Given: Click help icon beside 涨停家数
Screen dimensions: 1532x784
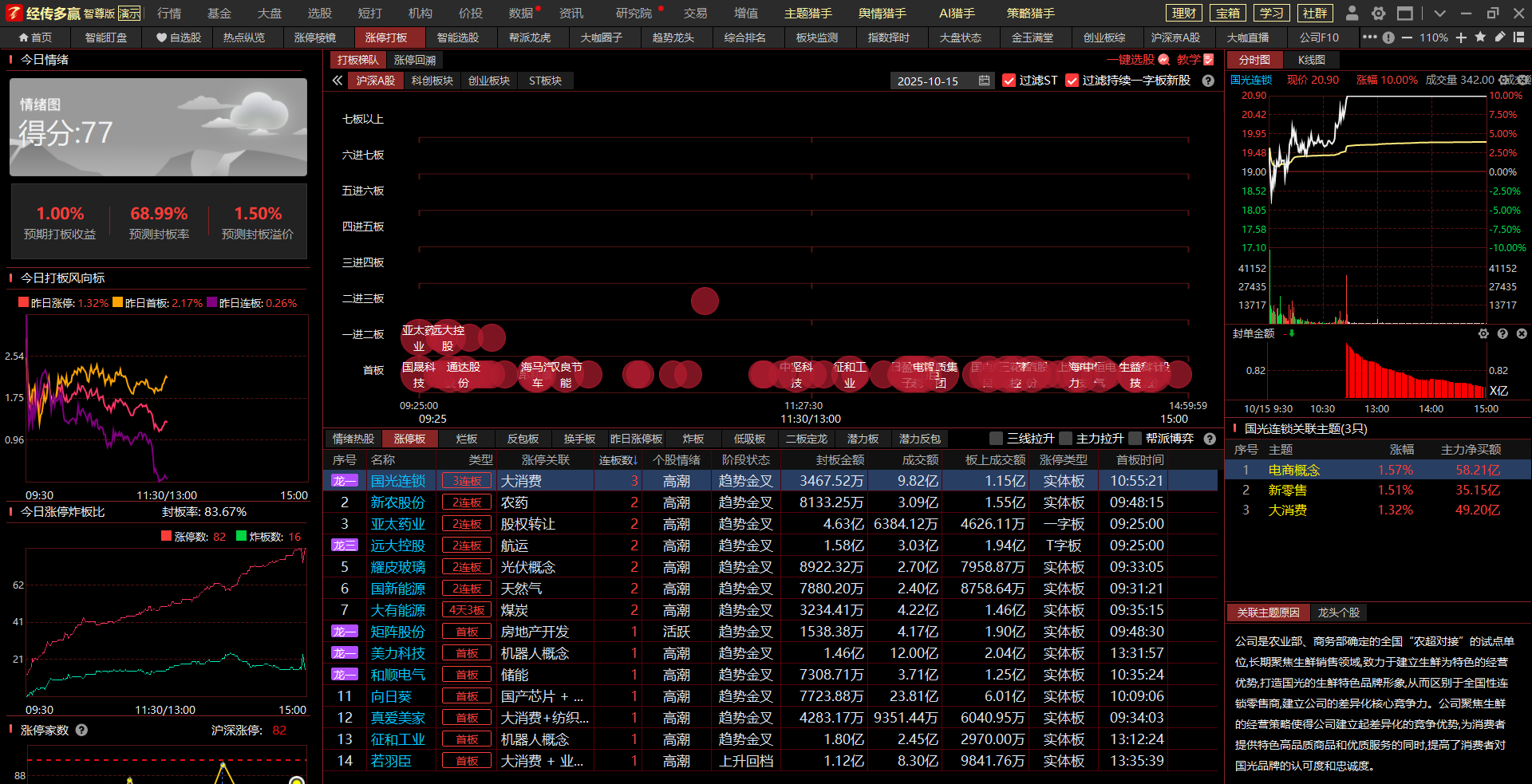Looking at the screenshot, I should point(81,730).
